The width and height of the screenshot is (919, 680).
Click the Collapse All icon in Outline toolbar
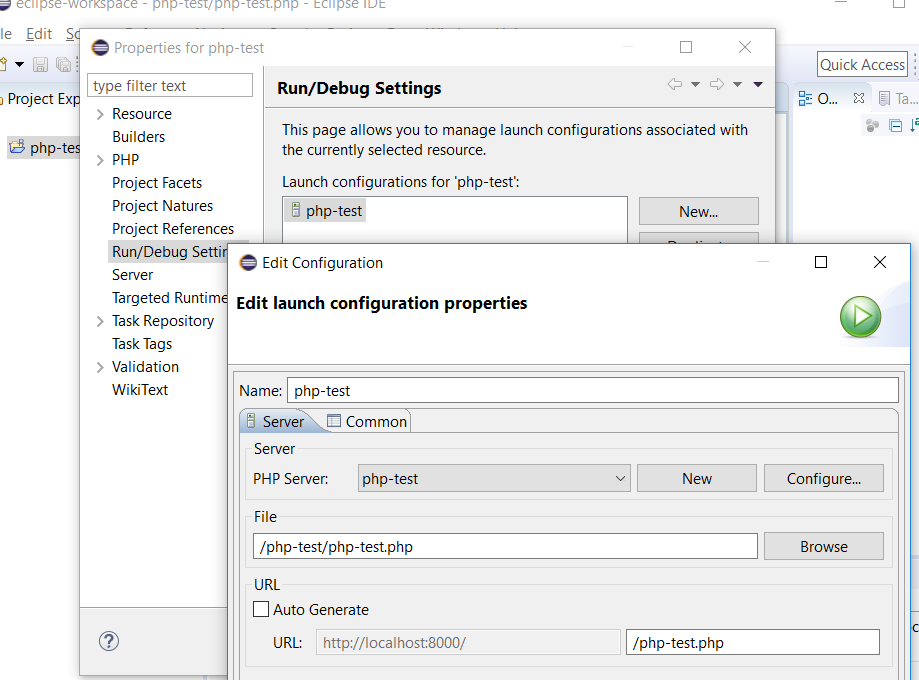point(895,125)
